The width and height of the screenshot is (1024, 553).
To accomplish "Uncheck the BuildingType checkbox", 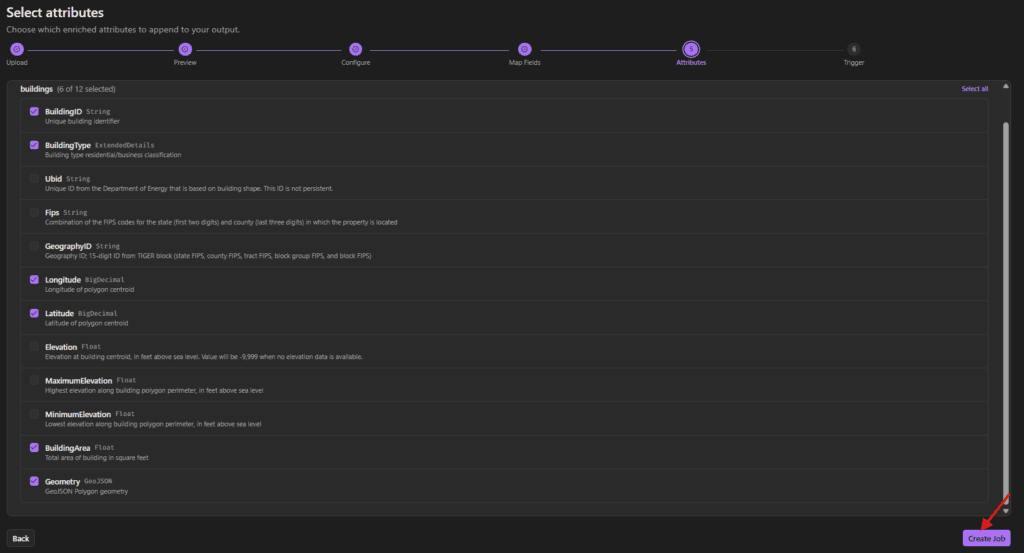I will [34, 145].
